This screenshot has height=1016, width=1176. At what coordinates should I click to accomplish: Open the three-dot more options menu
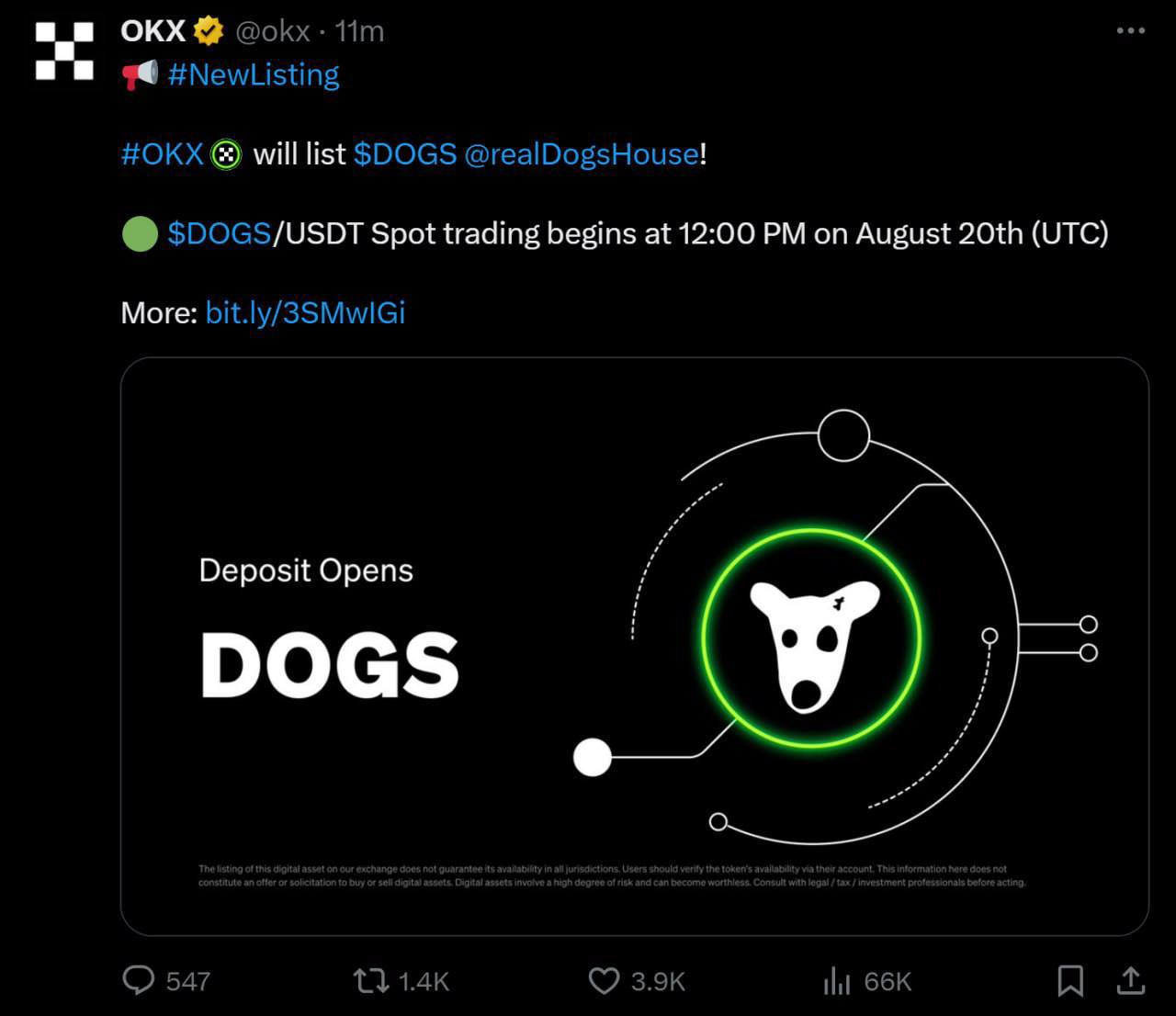click(x=1130, y=31)
